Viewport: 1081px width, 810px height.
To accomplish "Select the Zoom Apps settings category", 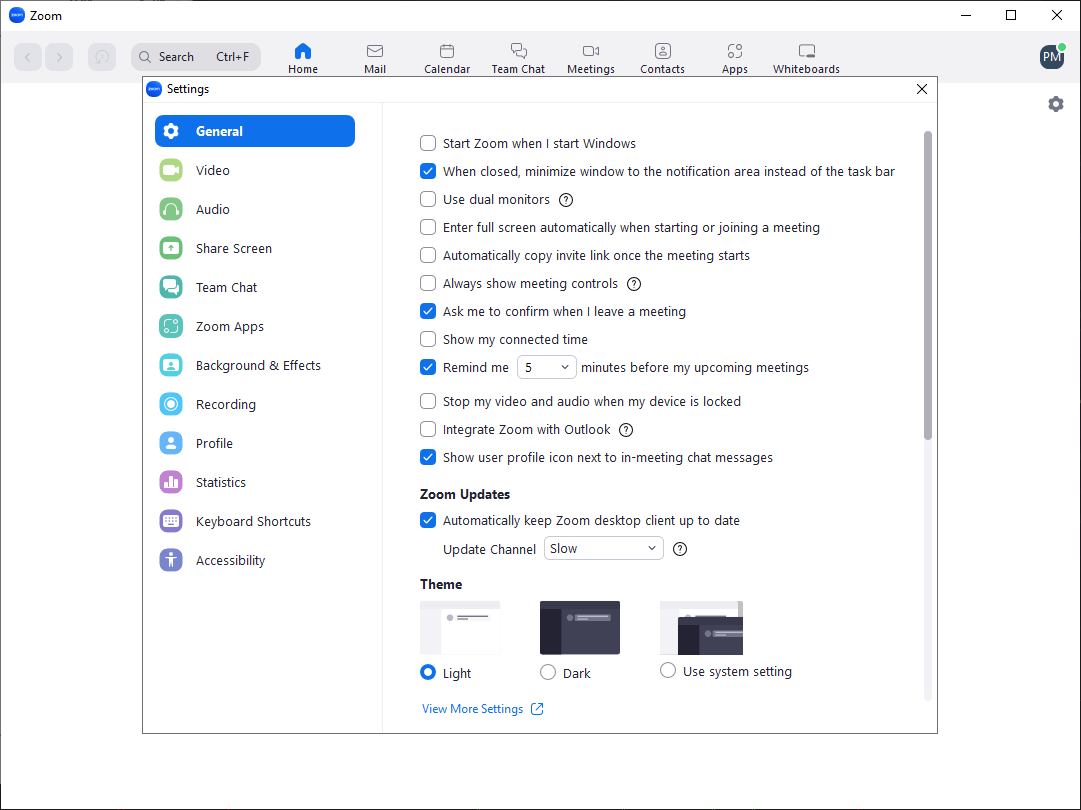I will (255, 327).
